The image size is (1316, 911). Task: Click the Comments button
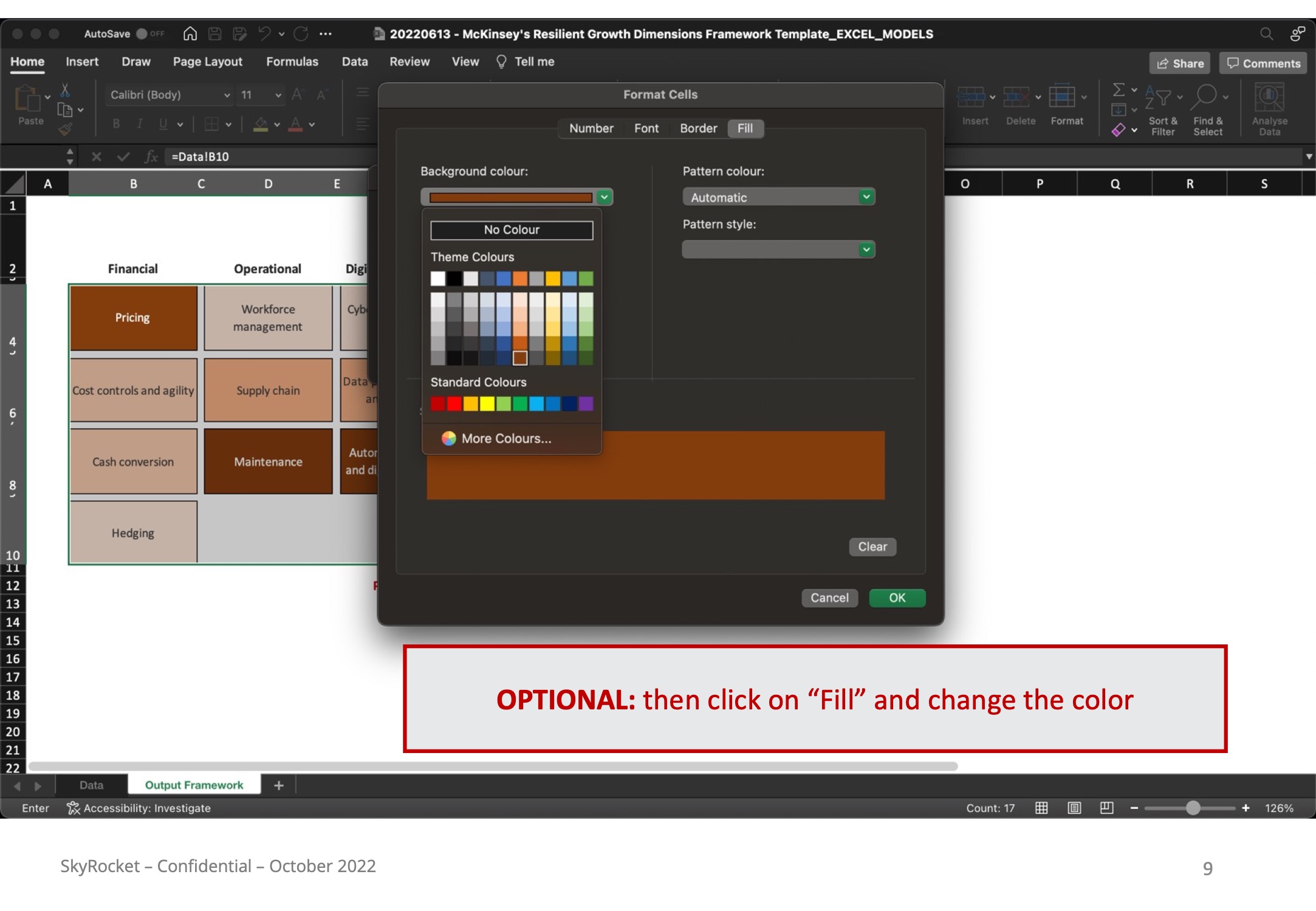click(1263, 63)
